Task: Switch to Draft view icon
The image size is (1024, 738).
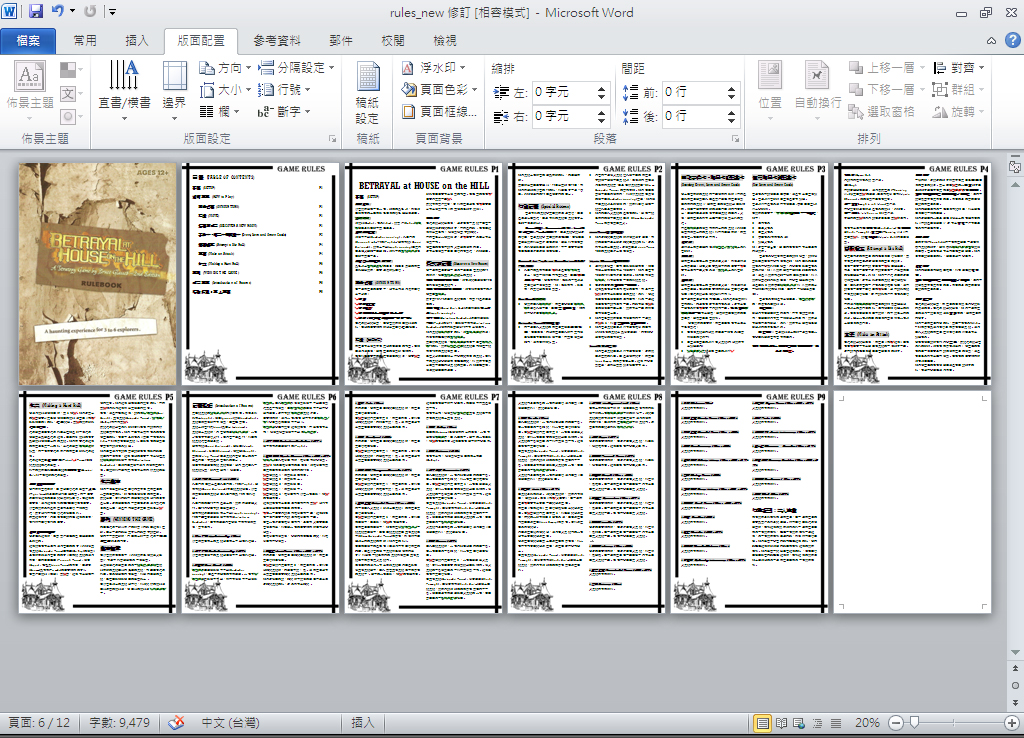Action: tap(835, 723)
